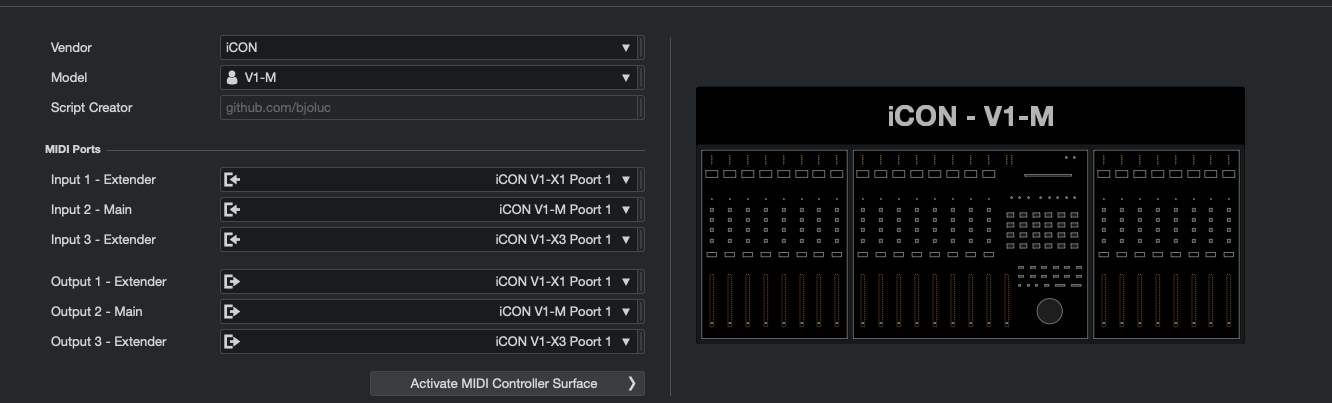
Task: Select the Input 3 - Extender port icon
Action: pyautogui.click(x=232, y=240)
